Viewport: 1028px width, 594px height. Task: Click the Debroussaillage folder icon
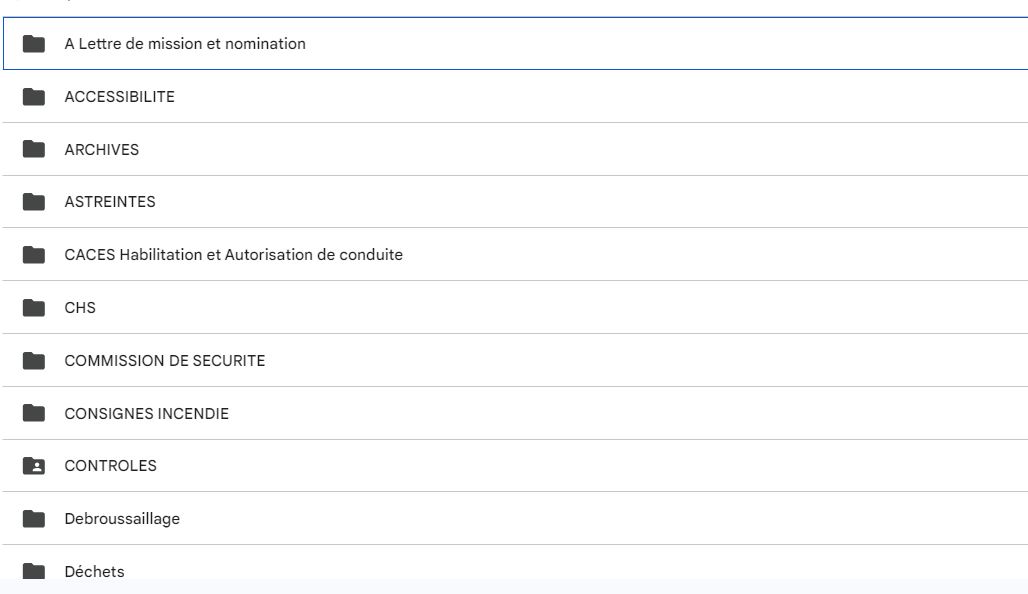[33, 519]
